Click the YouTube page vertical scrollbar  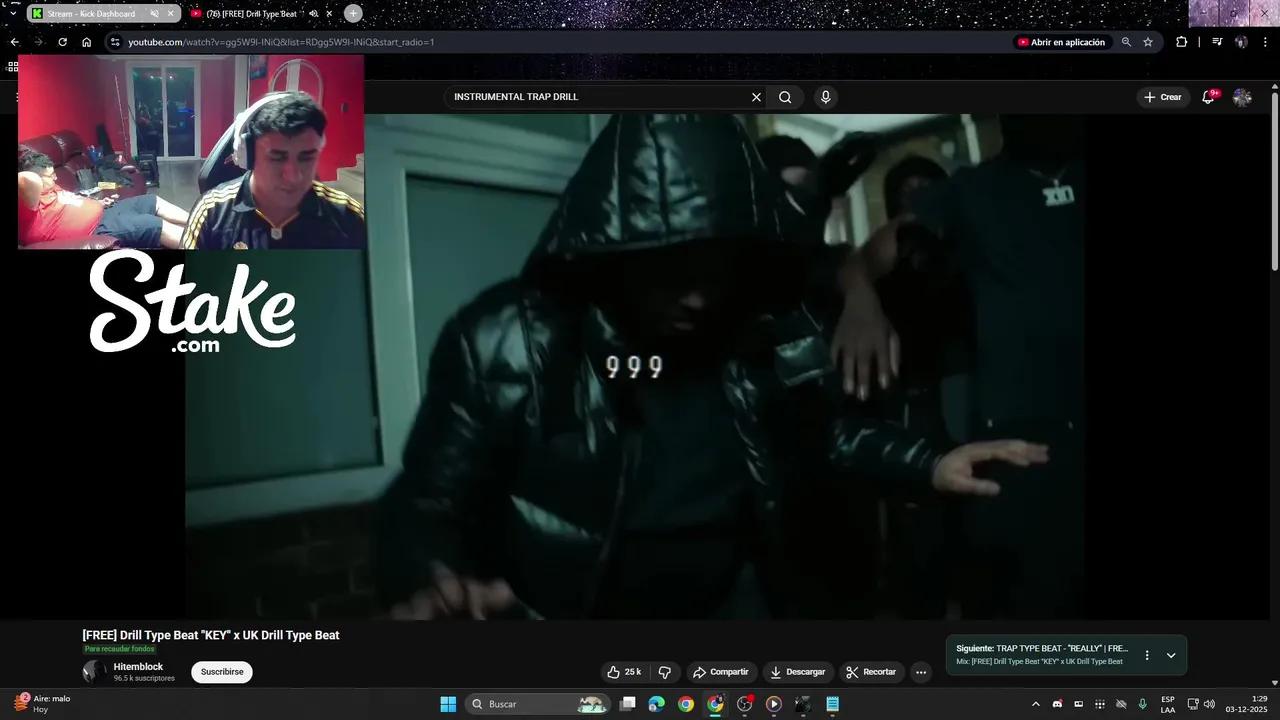pyautogui.click(x=1275, y=180)
